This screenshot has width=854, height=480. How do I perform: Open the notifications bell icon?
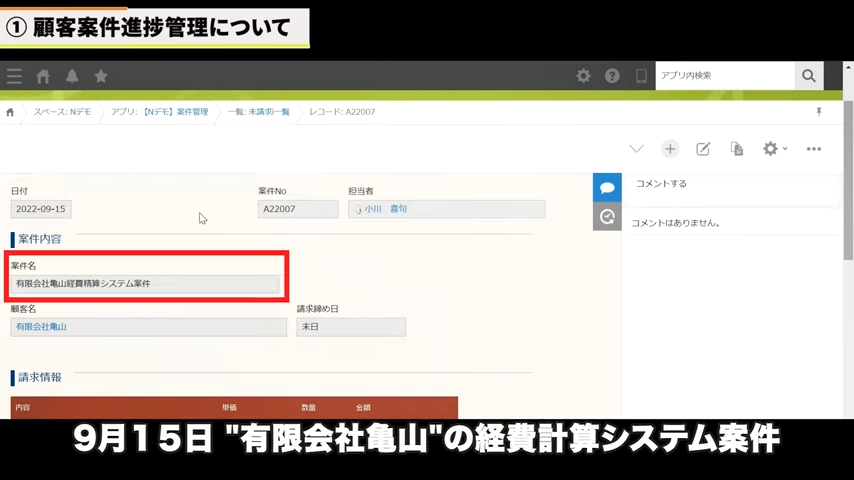click(x=72, y=76)
